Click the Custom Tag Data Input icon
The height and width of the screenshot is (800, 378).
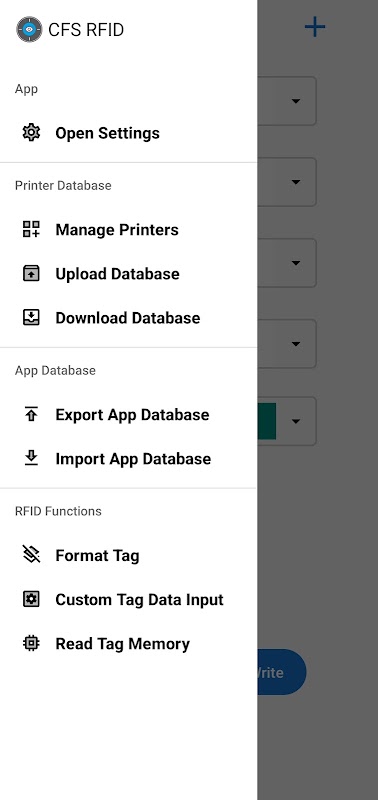pos(31,599)
